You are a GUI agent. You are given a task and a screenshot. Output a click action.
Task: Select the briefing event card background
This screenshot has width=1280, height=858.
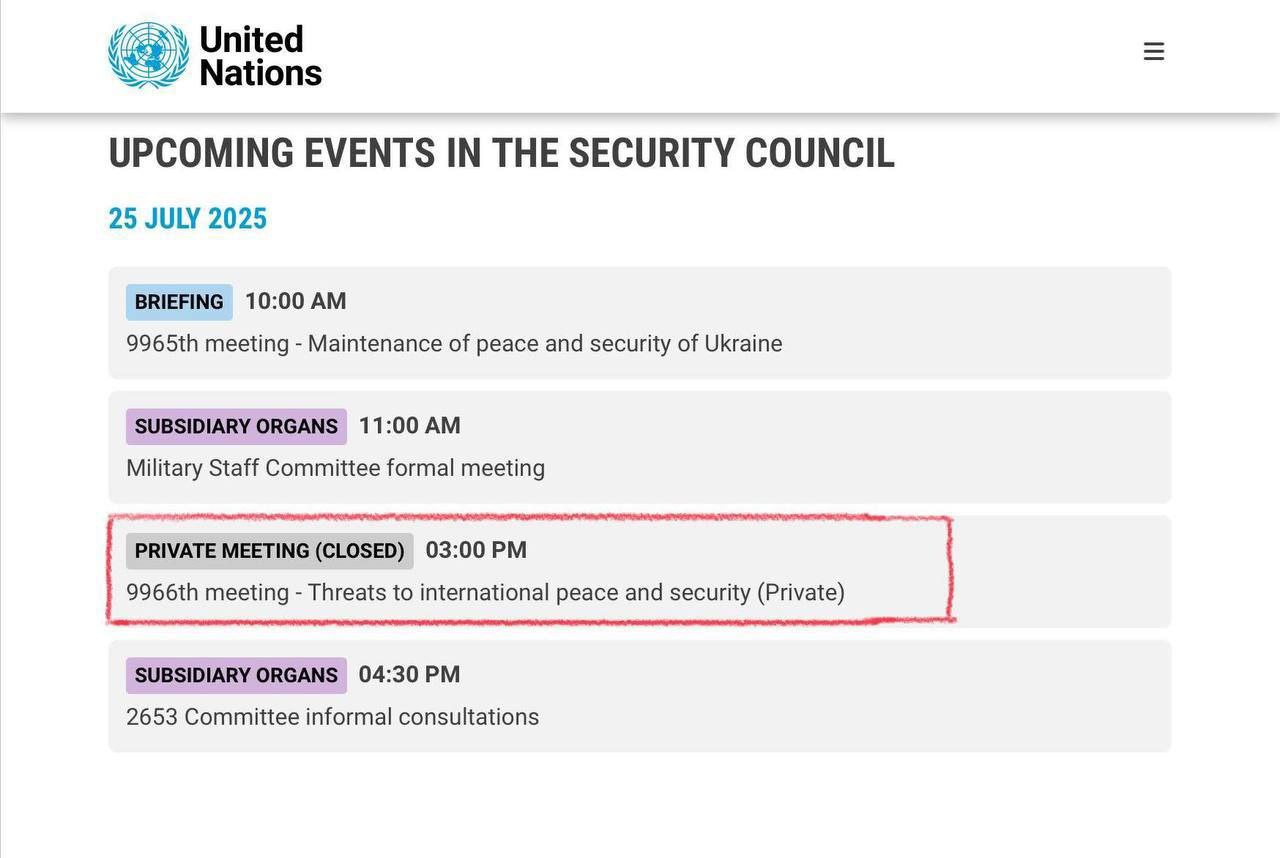pos(640,323)
